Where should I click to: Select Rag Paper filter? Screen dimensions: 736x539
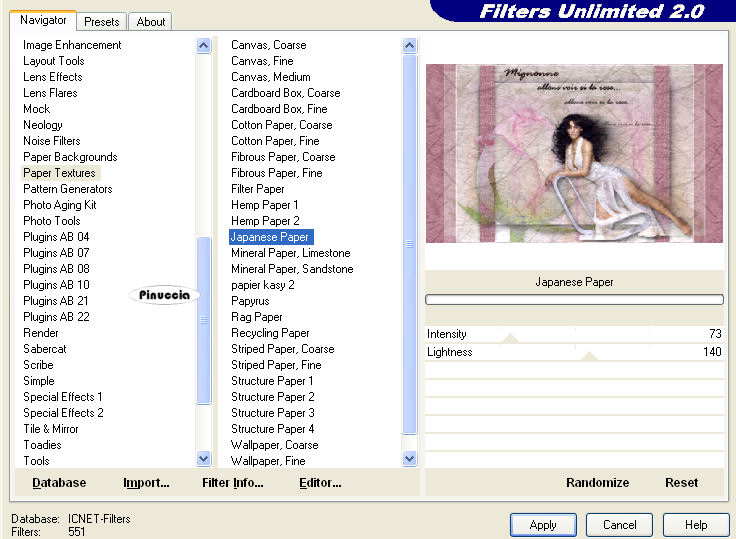(x=256, y=317)
